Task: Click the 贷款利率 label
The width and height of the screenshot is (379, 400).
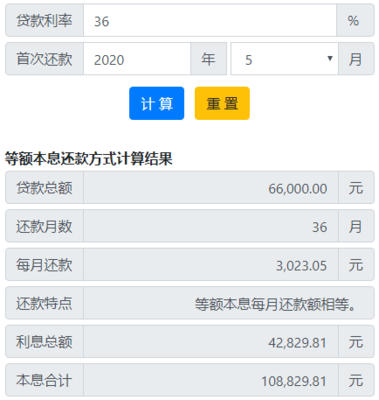Action: (x=44, y=21)
